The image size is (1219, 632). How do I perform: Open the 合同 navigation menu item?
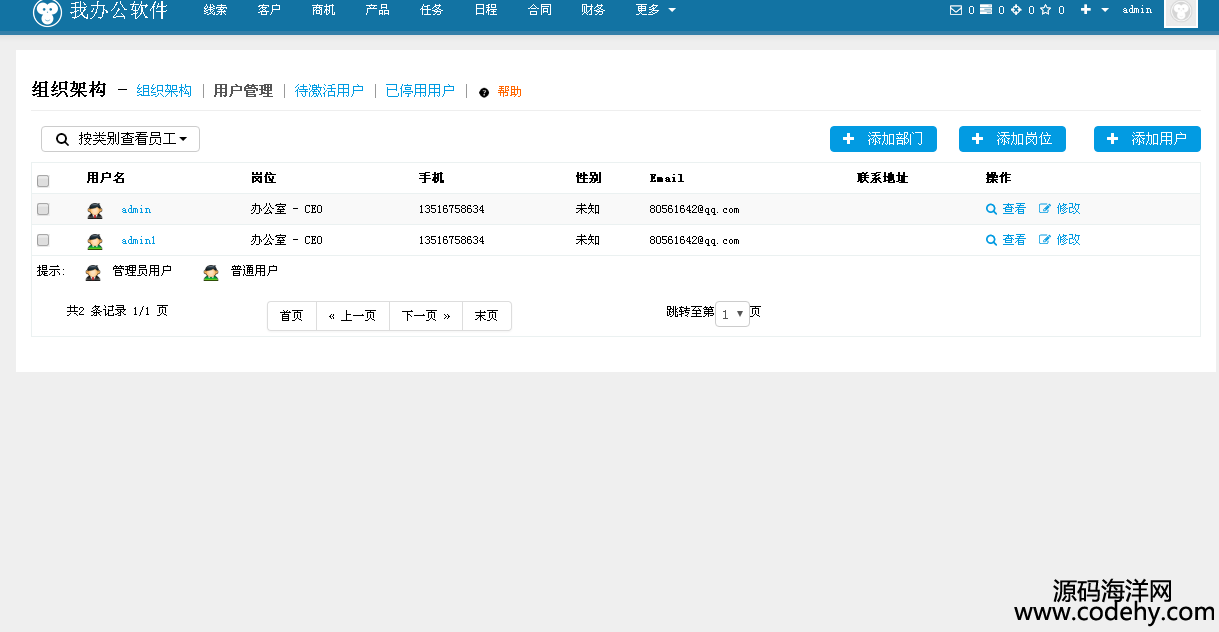pyautogui.click(x=539, y=10)
